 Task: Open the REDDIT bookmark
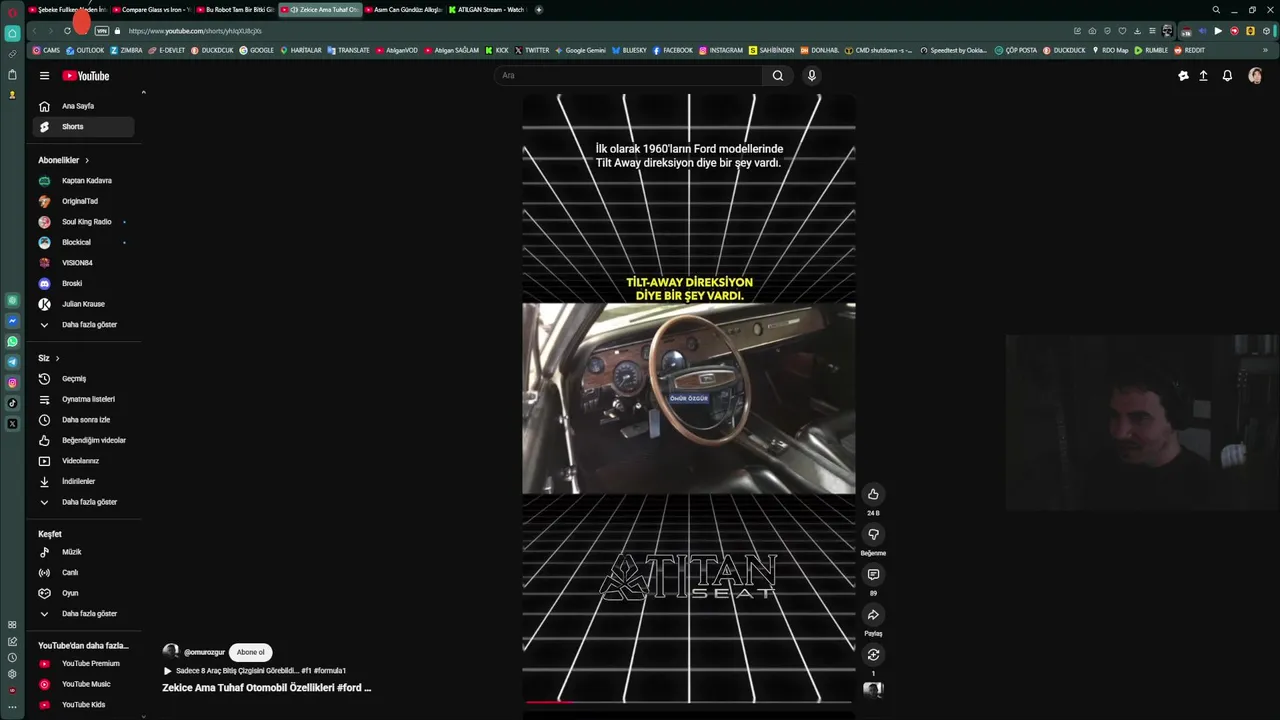click(1190, 50)
